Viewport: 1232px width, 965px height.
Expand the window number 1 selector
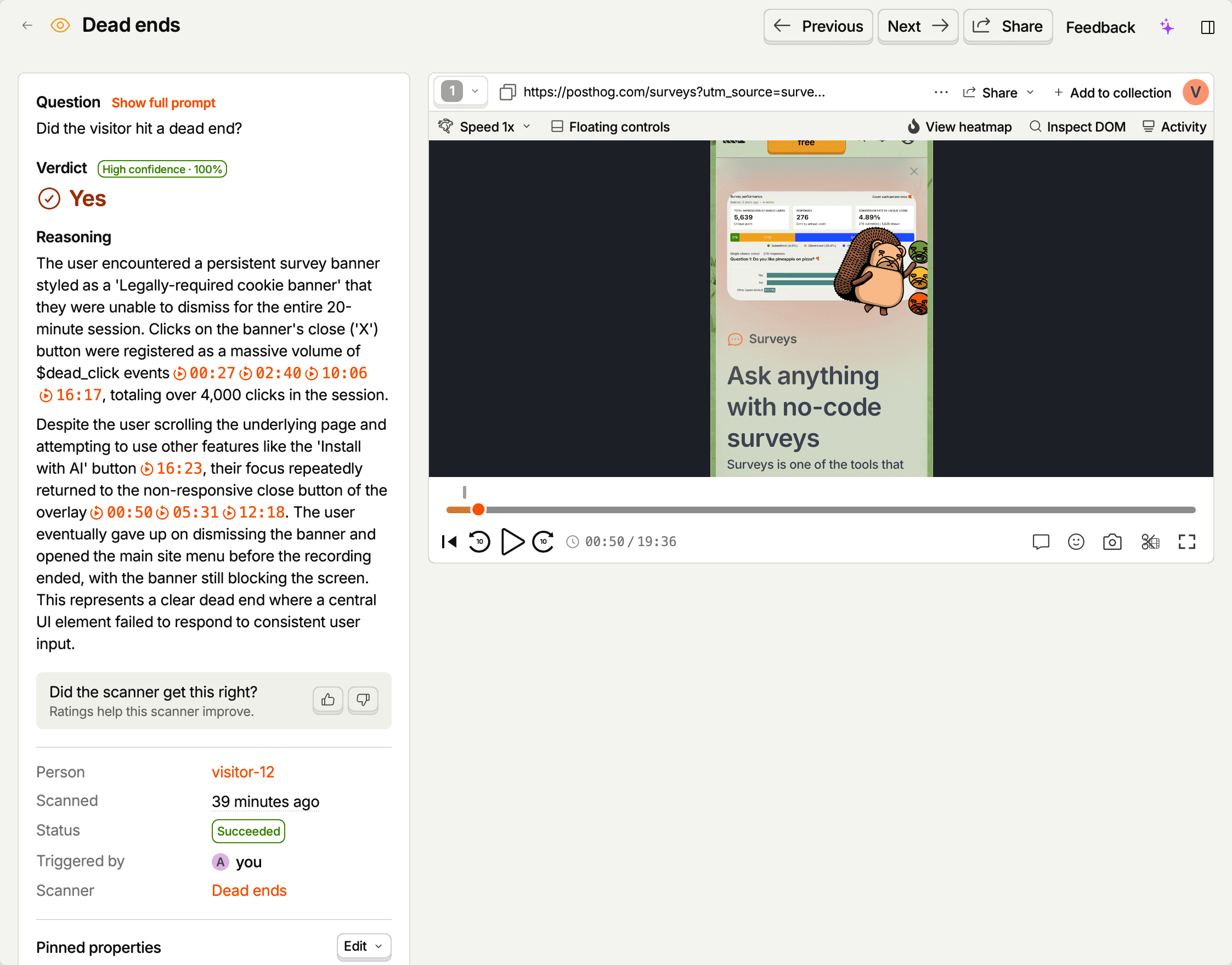click(461, 91)
